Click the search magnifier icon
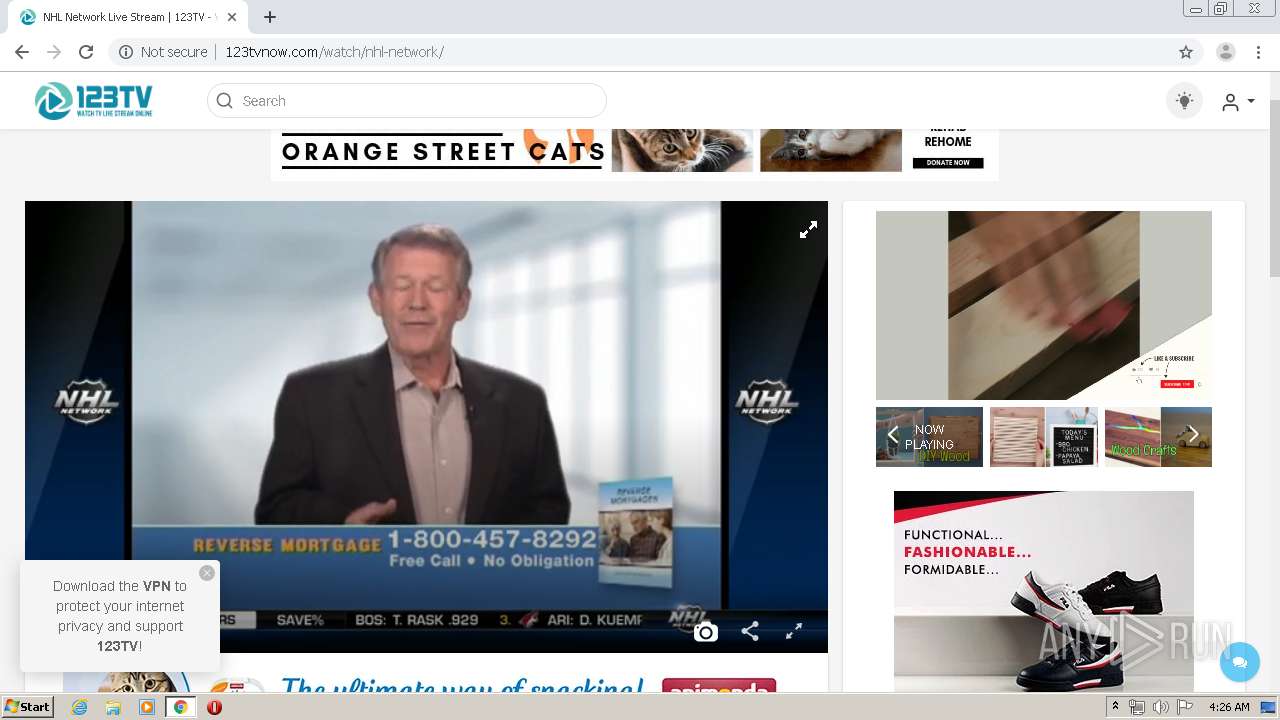 click(225, 101)
